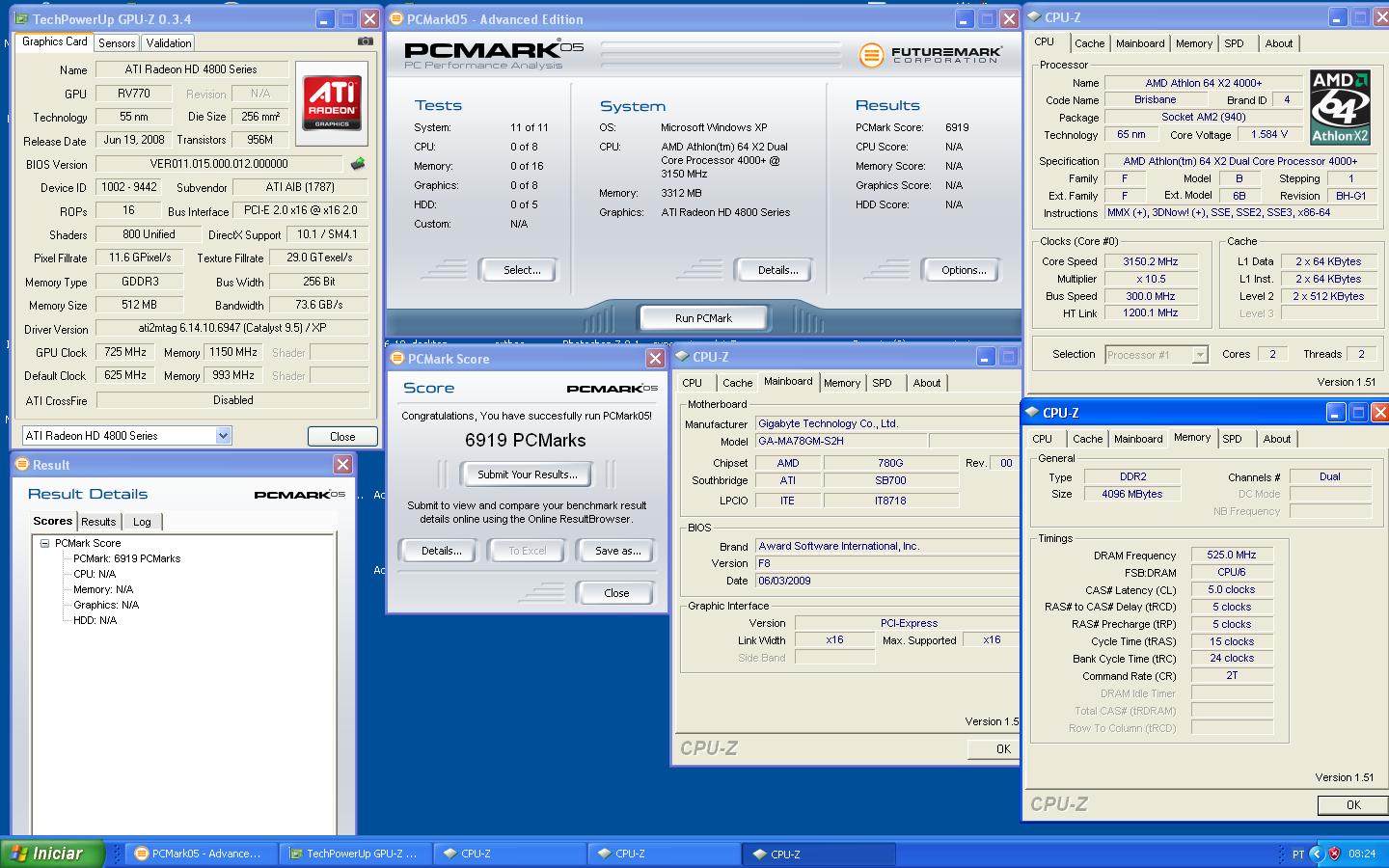
Task: Open the red security shield tray icon
Action: coord(1334,854)
